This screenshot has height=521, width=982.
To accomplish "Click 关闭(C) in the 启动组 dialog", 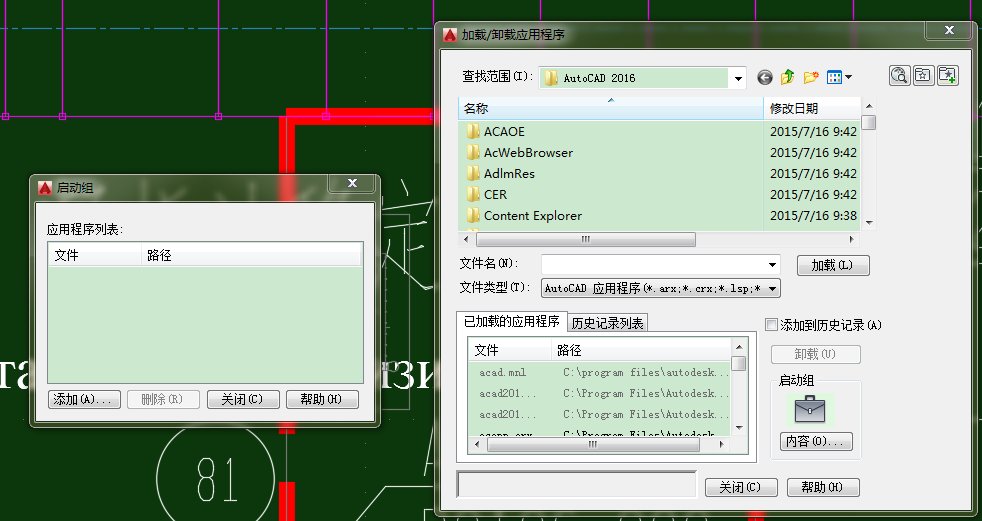I will pyautogui.click(x=243, y=400).
